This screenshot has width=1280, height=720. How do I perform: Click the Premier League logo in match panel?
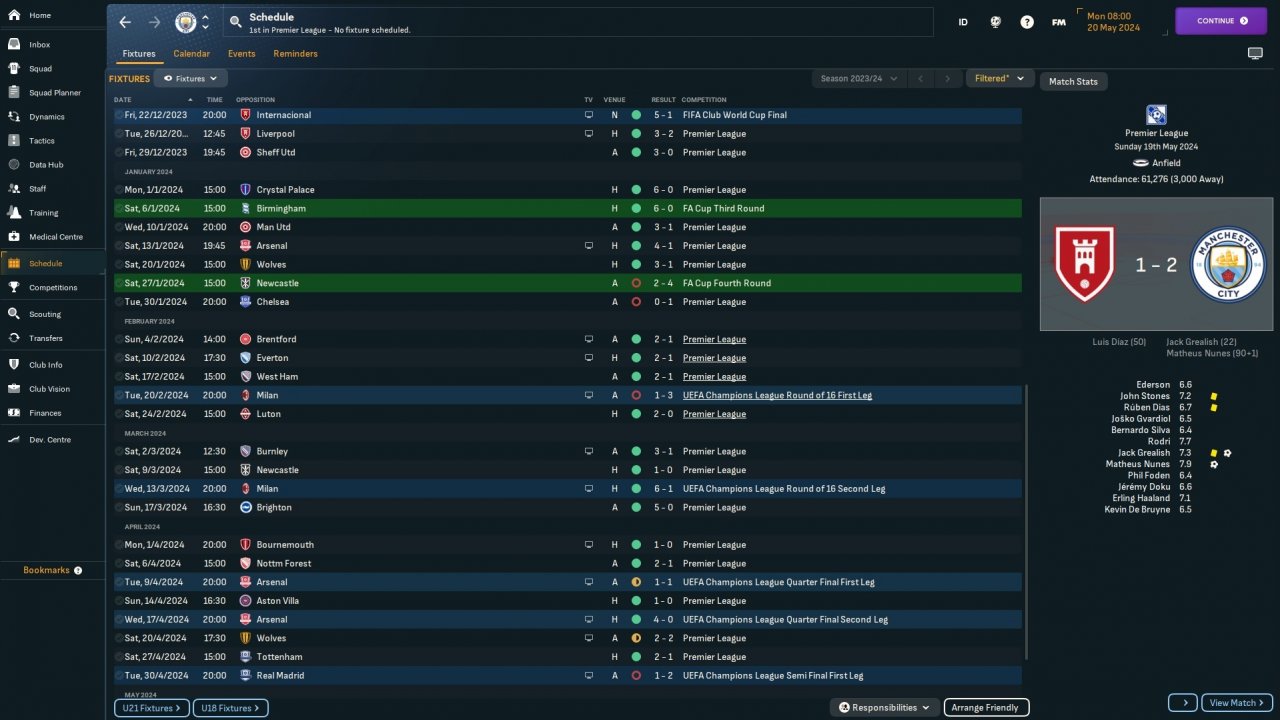tap(1156, 114)
